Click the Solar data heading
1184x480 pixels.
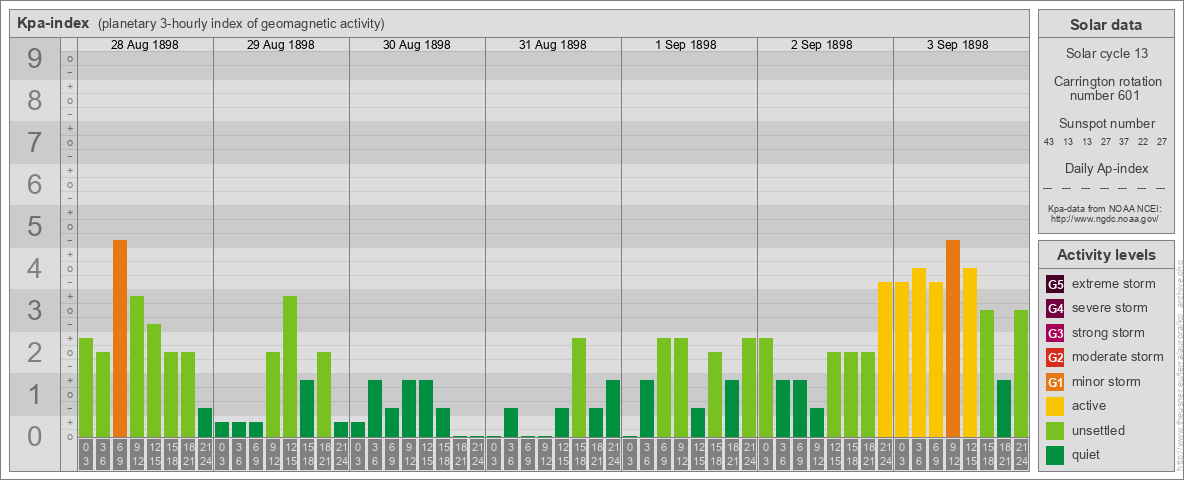point(1106,25)
